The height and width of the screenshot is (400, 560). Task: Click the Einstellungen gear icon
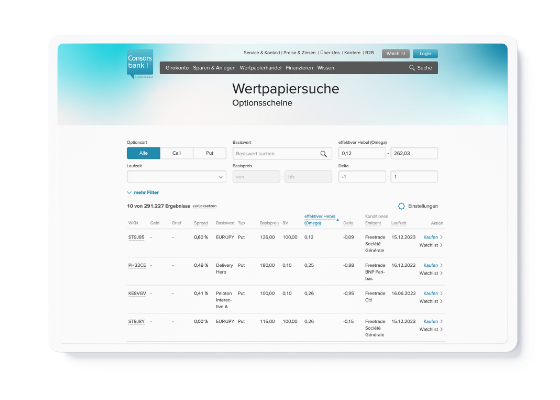(x=401, y=206)
